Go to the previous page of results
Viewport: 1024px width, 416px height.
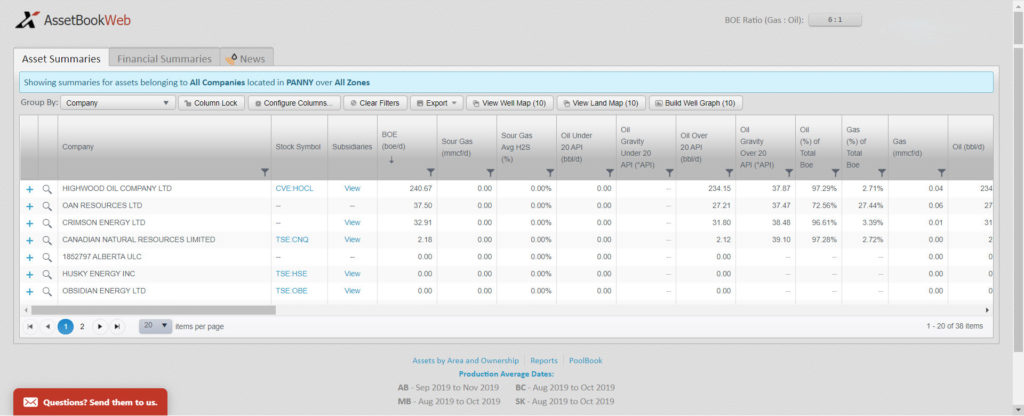pos(48,327)
